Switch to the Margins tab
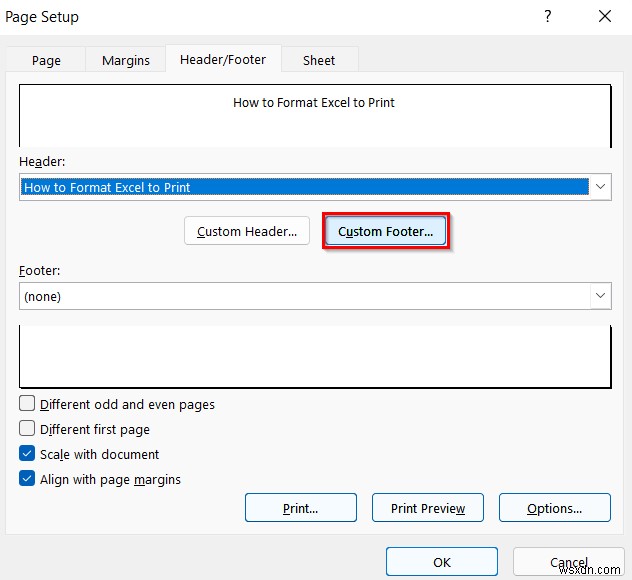This screenshot has width=632, height=580. coord(126,60)
